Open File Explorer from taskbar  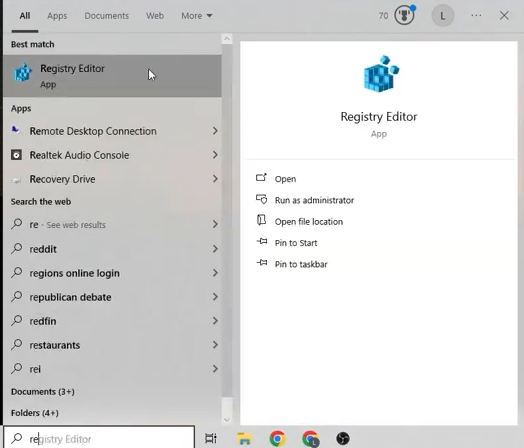(244, 438)
